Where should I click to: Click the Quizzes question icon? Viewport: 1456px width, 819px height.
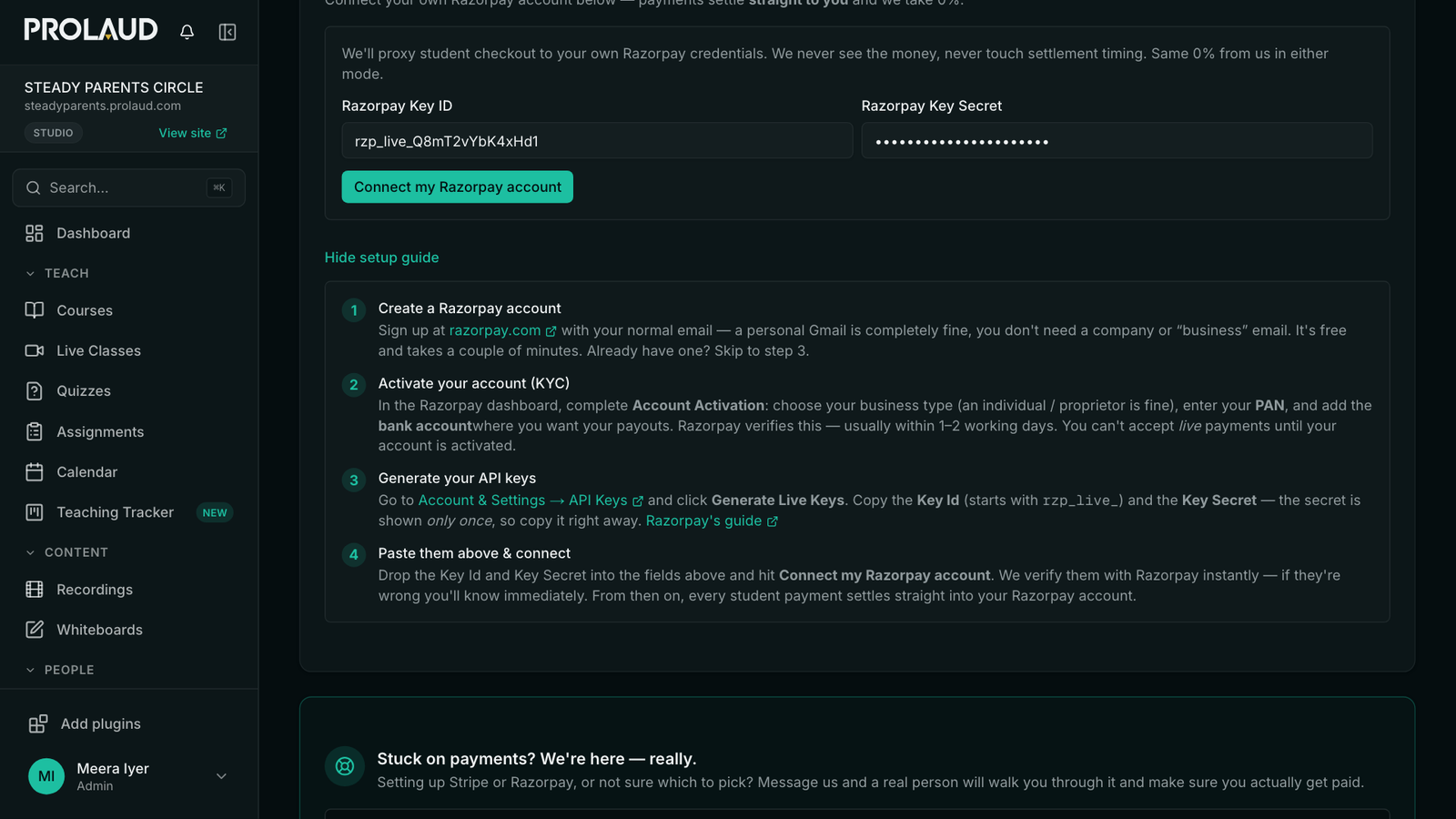pyautogui.click(x=35, y=390)
